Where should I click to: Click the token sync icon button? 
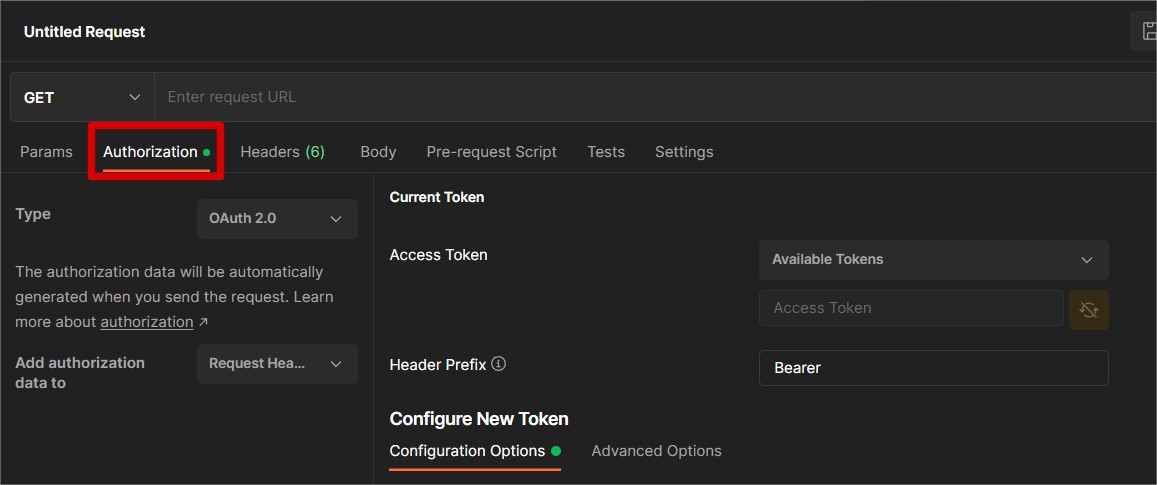pyautogui.click(x=1089, y=309)
